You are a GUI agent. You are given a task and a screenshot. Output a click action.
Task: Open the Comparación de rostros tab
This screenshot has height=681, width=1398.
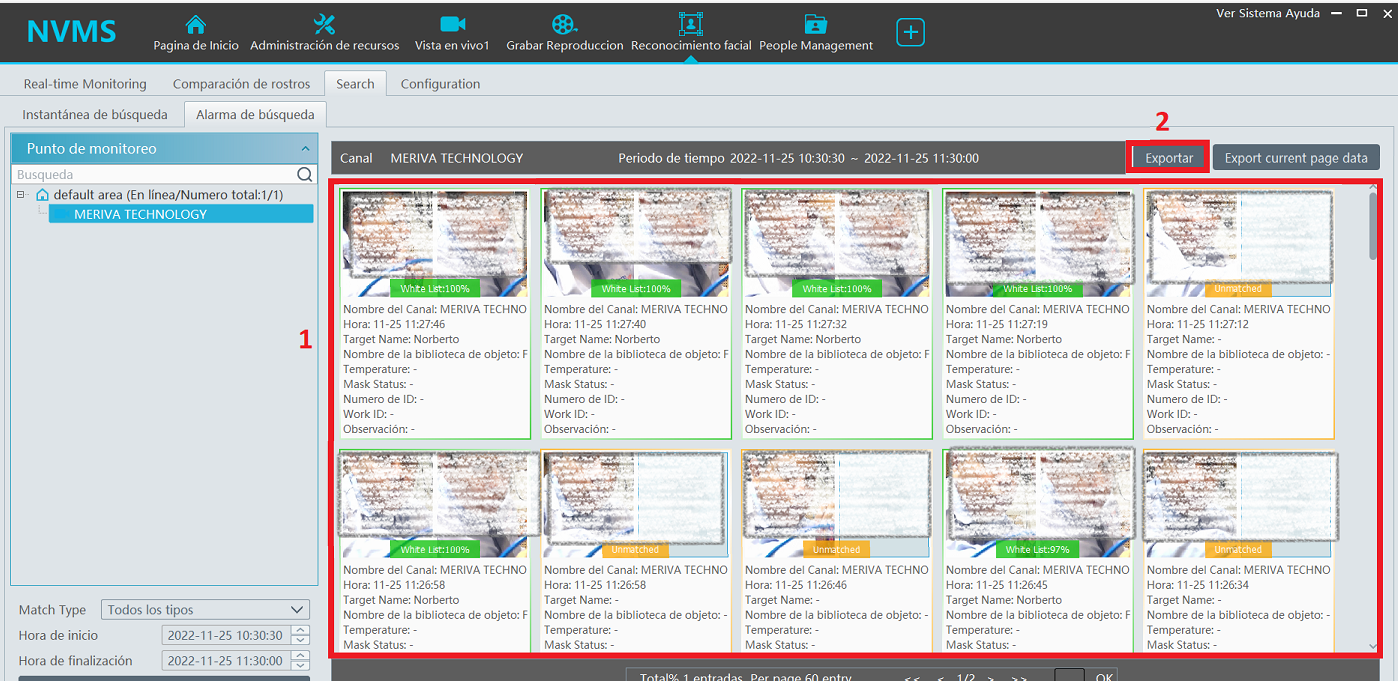click(x=241, y=84)
